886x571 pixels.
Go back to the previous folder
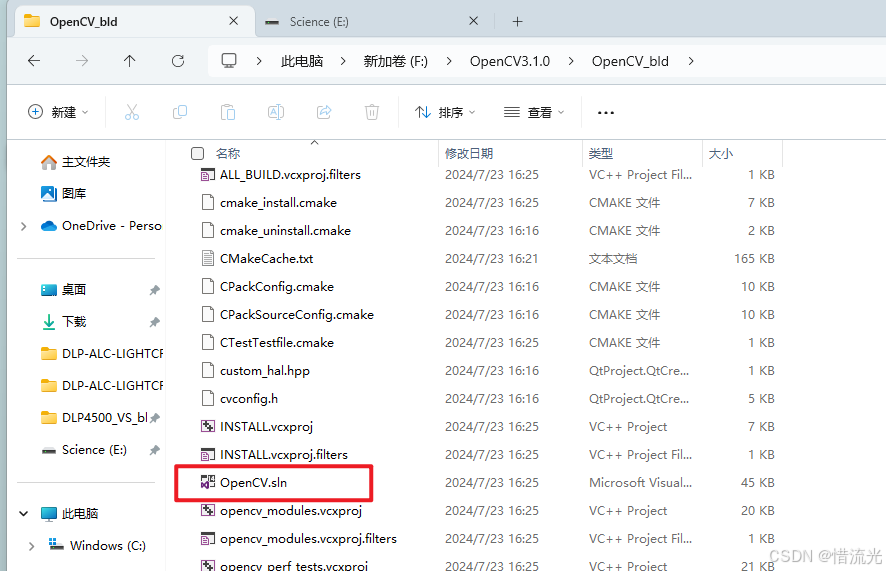(x=34, y=61)
